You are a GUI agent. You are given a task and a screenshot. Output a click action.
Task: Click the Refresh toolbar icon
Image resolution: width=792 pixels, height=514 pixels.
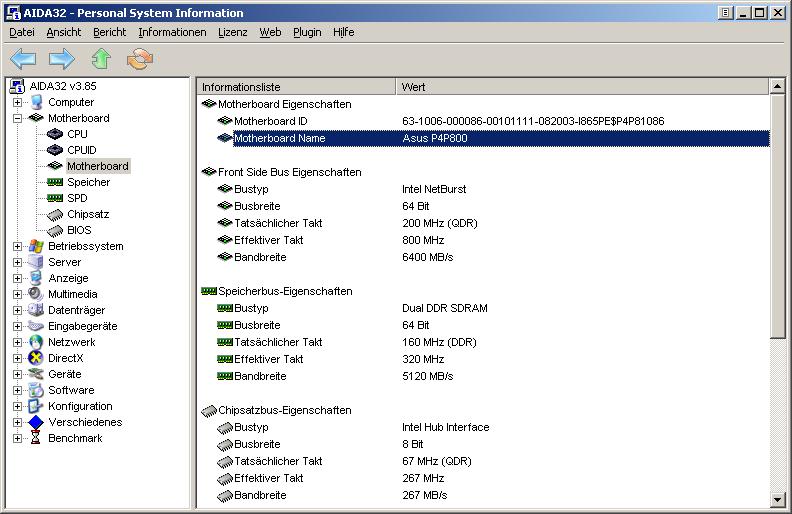click(x=140, y=59)
